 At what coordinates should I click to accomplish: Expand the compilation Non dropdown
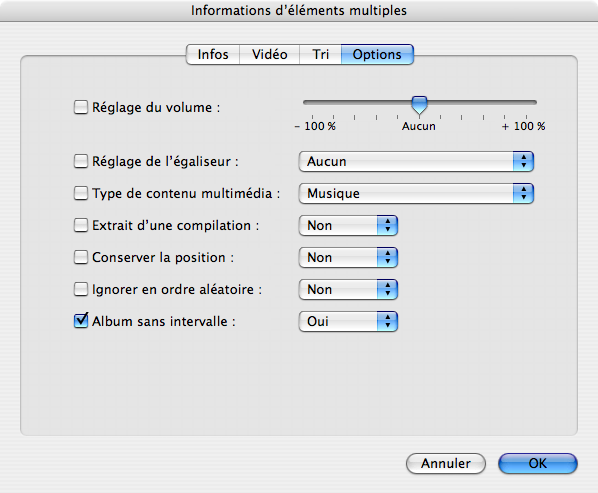[348, 226]
